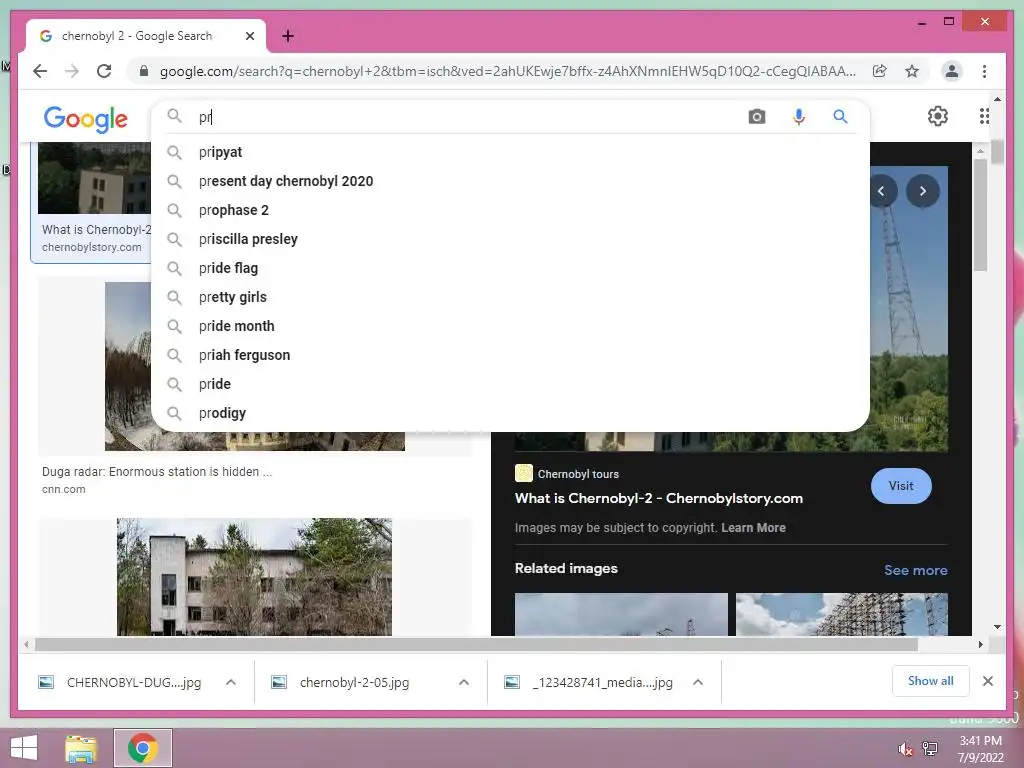Click the Visit button
This screenshot has width=1024, height=768.
pyautogui.click(x=901, y=486)
